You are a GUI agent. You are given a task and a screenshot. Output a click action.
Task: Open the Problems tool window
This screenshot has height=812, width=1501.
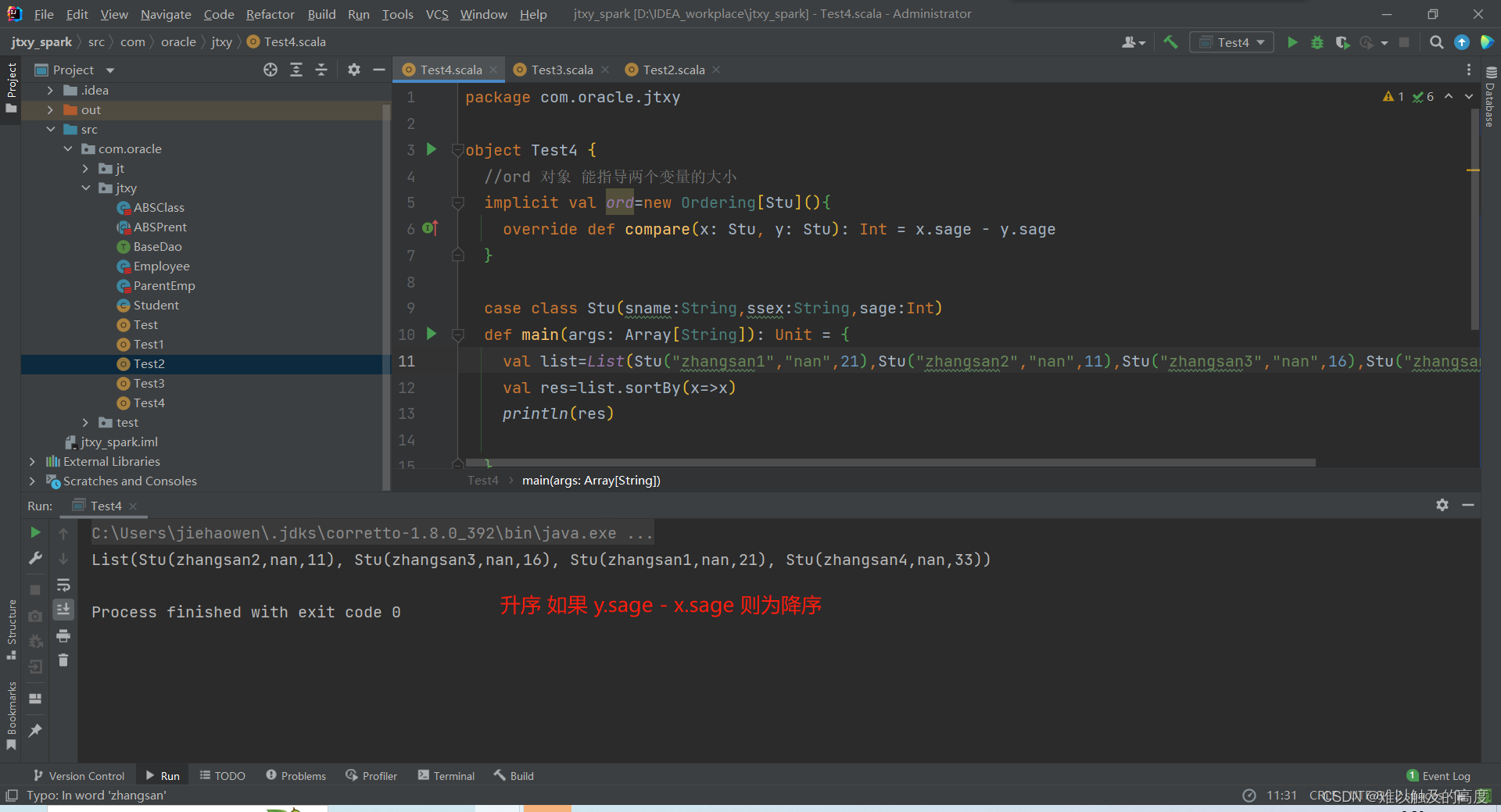[296, 775]
